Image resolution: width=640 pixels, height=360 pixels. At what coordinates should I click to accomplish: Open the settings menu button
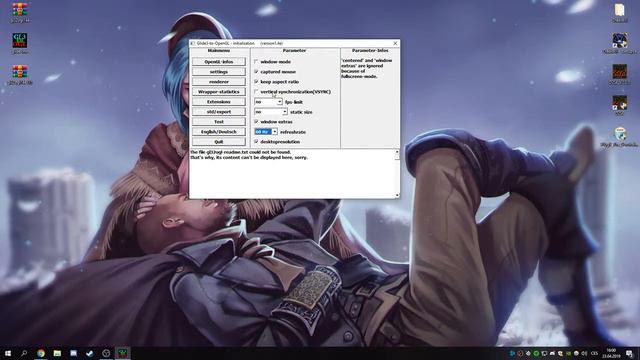[x=219, y=72]
